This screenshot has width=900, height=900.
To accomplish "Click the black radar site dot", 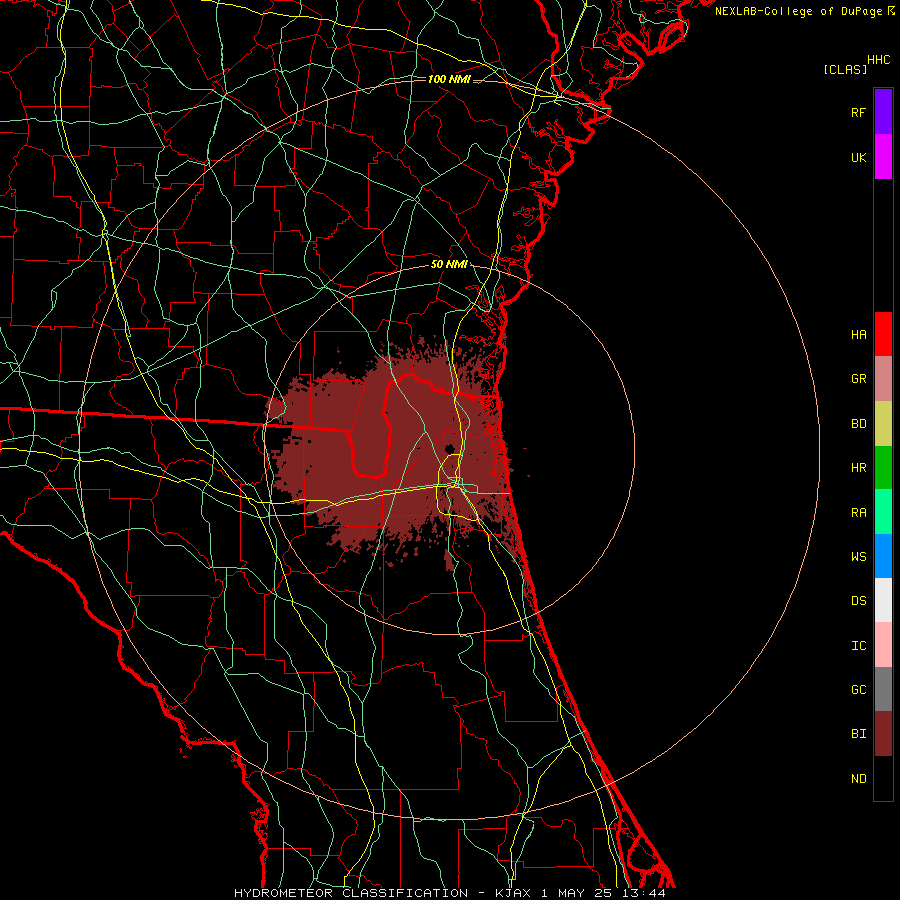I will (449, 448).
